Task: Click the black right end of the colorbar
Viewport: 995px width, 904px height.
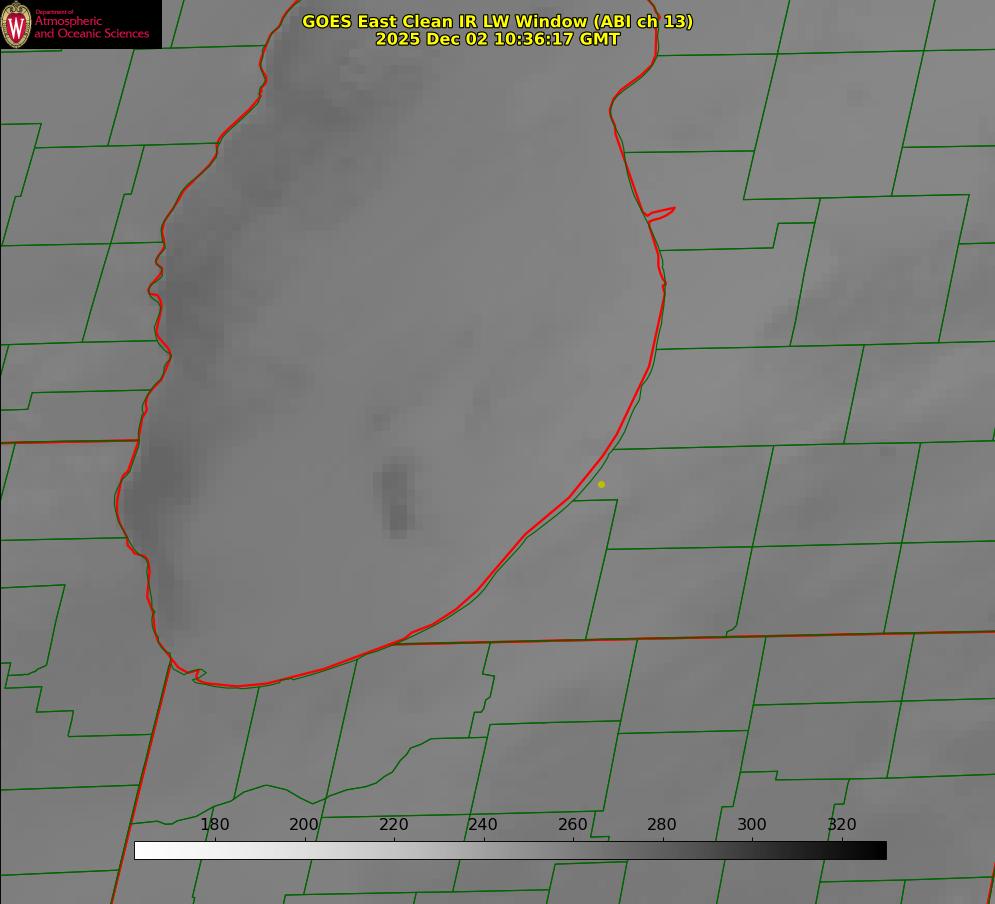Action: [x=879, y=850]
